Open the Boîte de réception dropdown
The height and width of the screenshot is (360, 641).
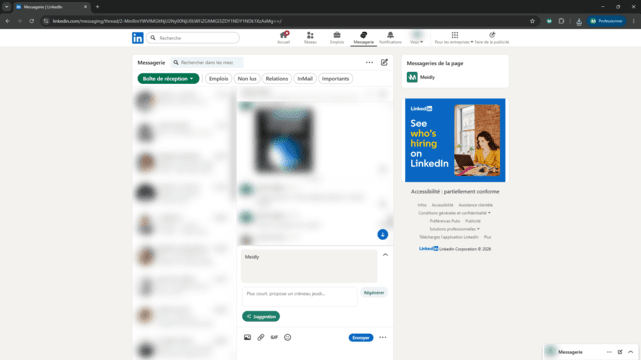tap(168, 78)
